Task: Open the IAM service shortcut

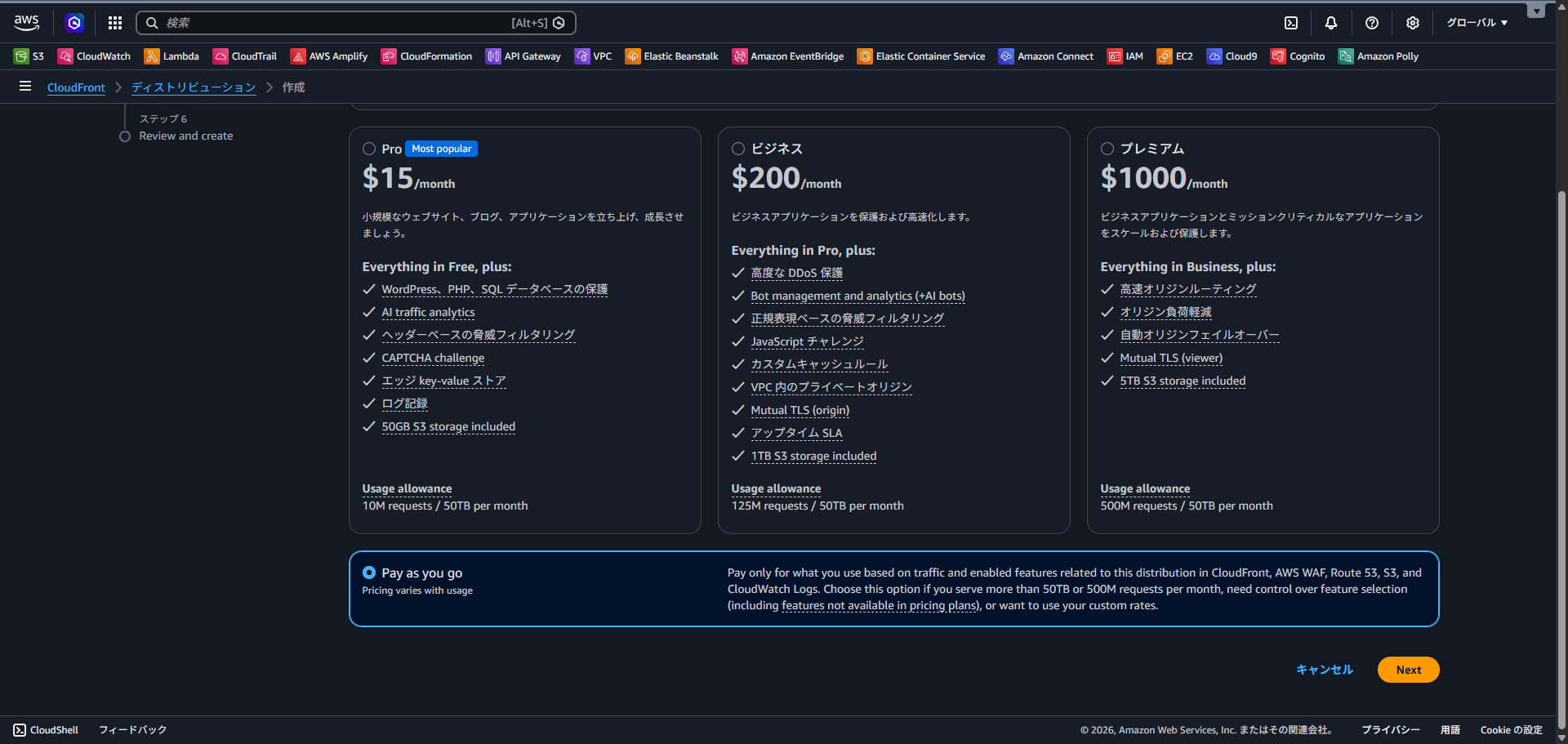Action: [1125, 56]
